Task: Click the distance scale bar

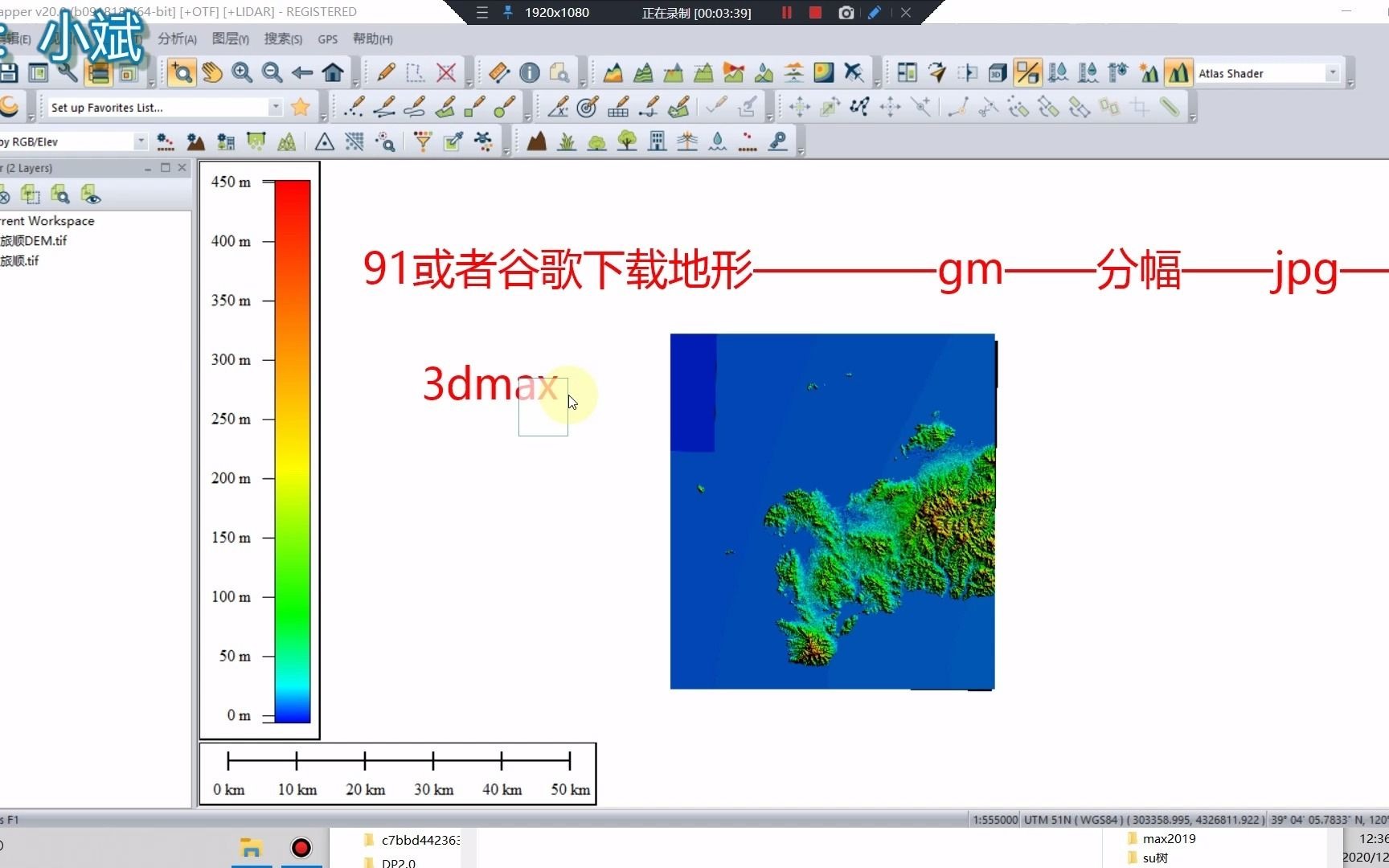Action: pos(398,774)
